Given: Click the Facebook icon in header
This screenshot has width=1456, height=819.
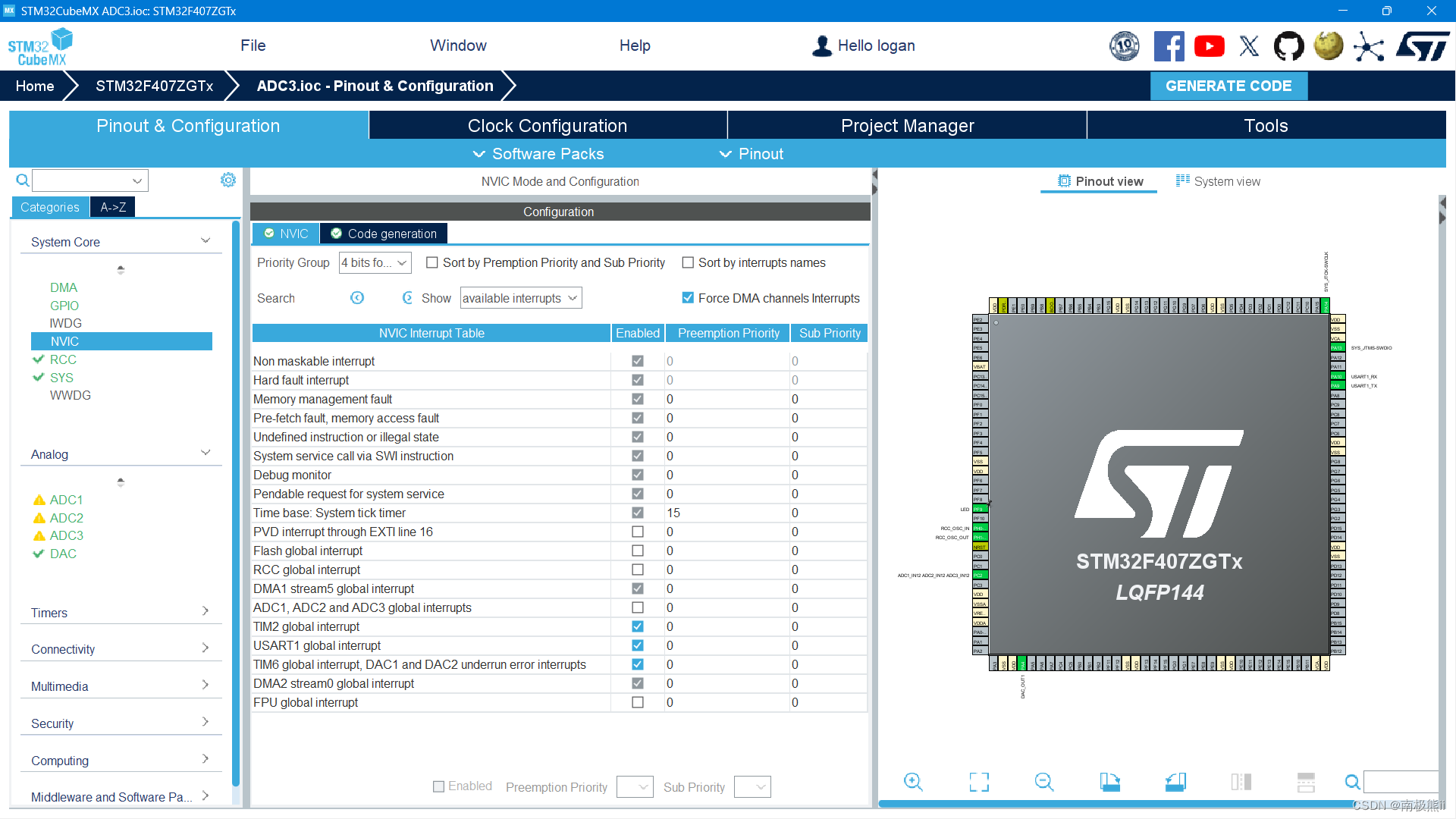Looking at the screenshot, I should [x=1169, y=46].
